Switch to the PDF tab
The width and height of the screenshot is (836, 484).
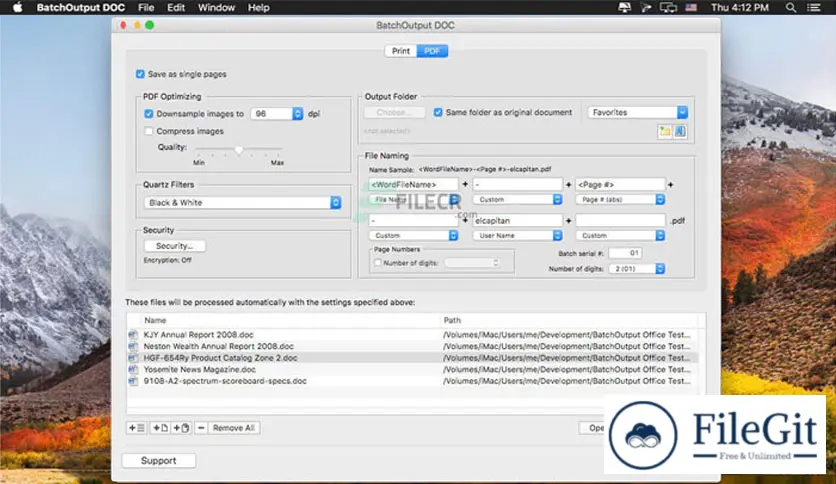(x=432, y=51)
